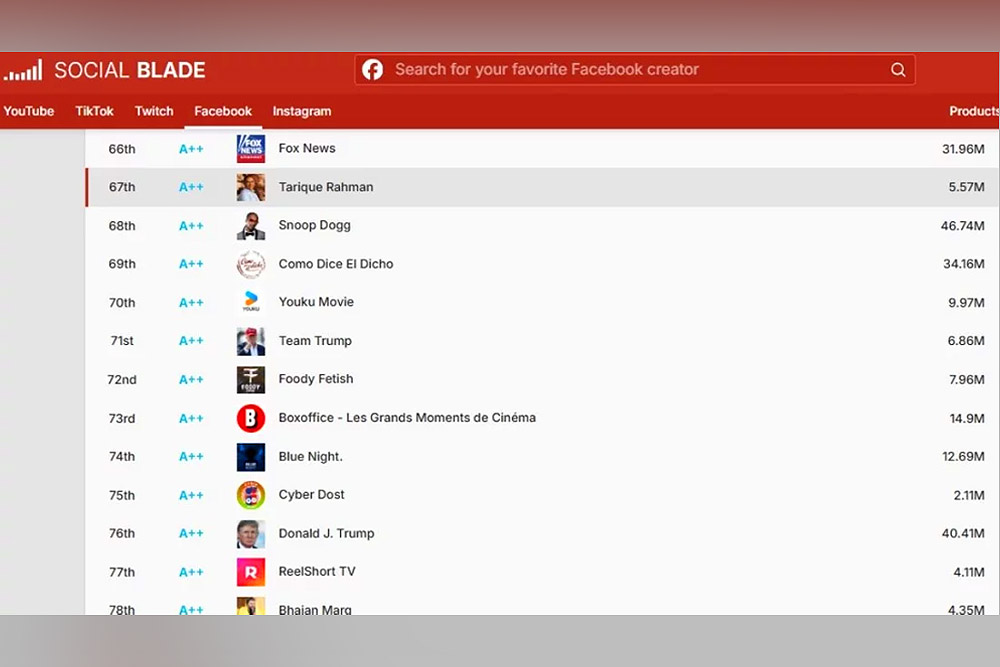This screenshot has height=667, width=1000.
Task: Click the Cyber Dost avatar icon
Action: (x=251, y=495)
